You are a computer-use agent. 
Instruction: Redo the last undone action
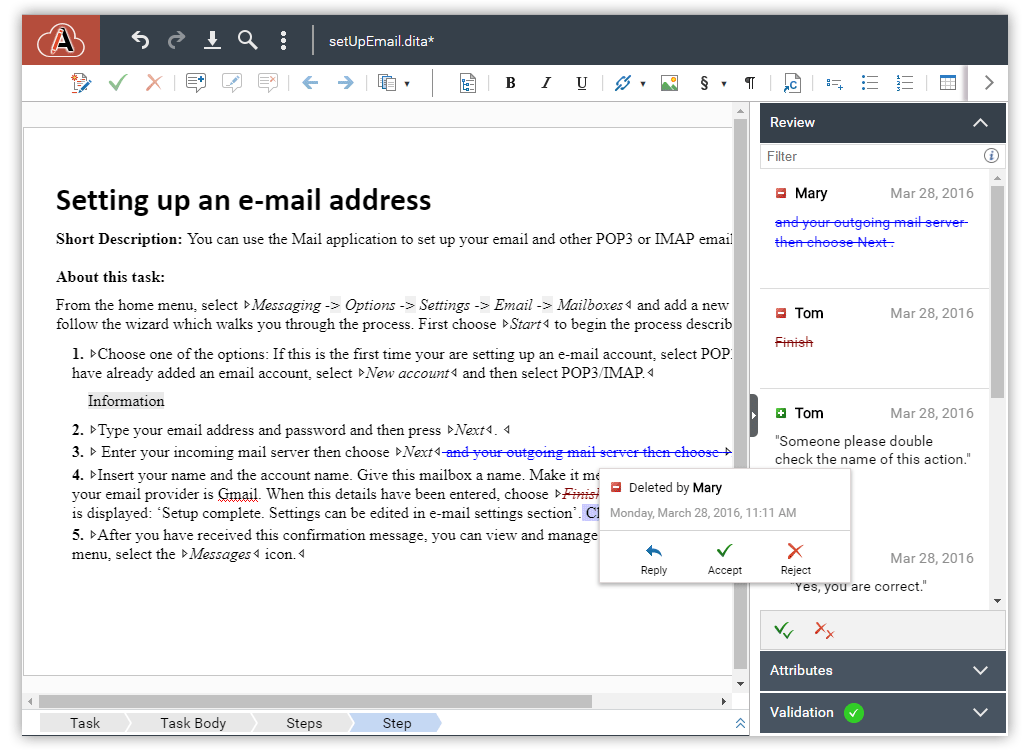click(x=176, y=40)
